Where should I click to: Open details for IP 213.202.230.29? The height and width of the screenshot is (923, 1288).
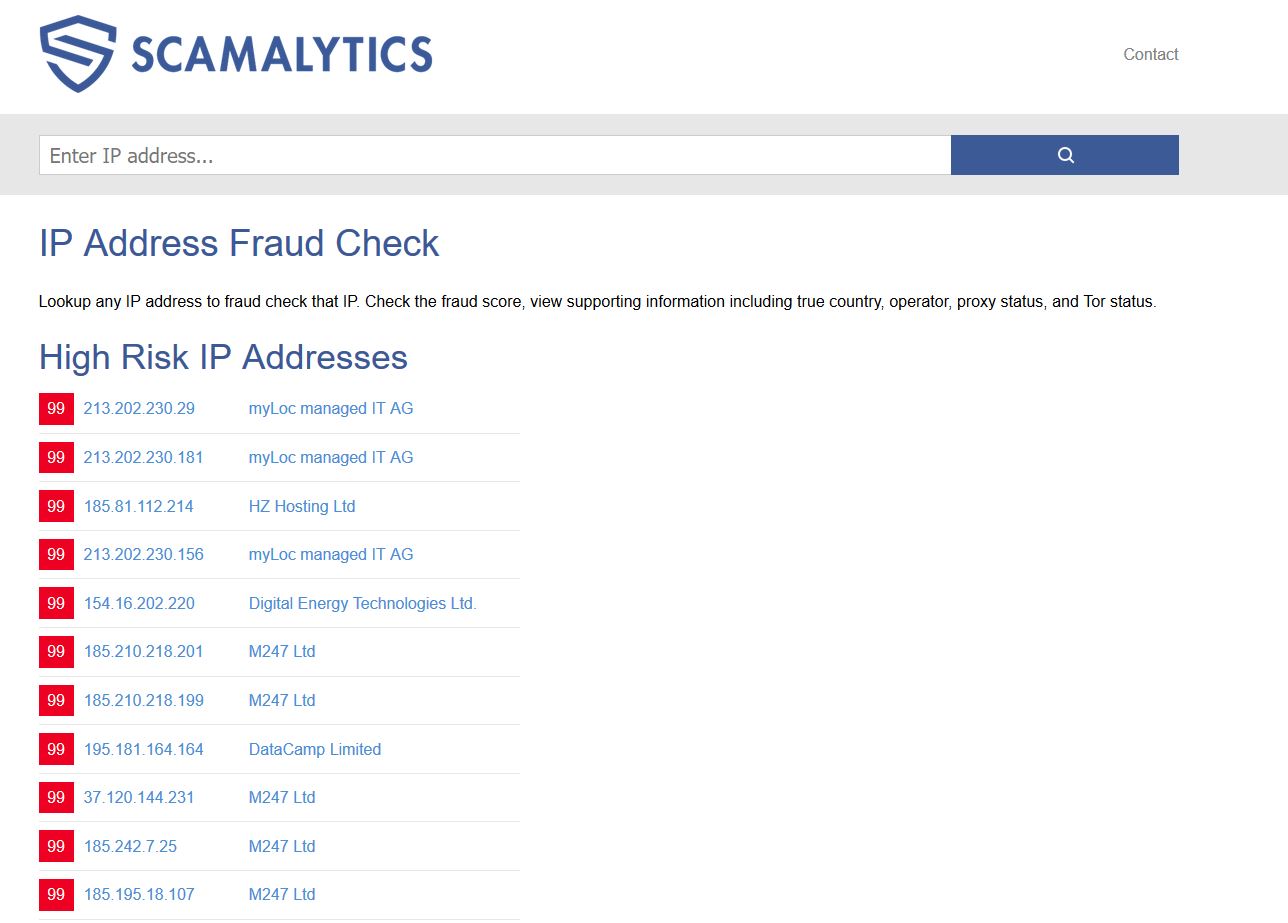click(x=139, y=408)
